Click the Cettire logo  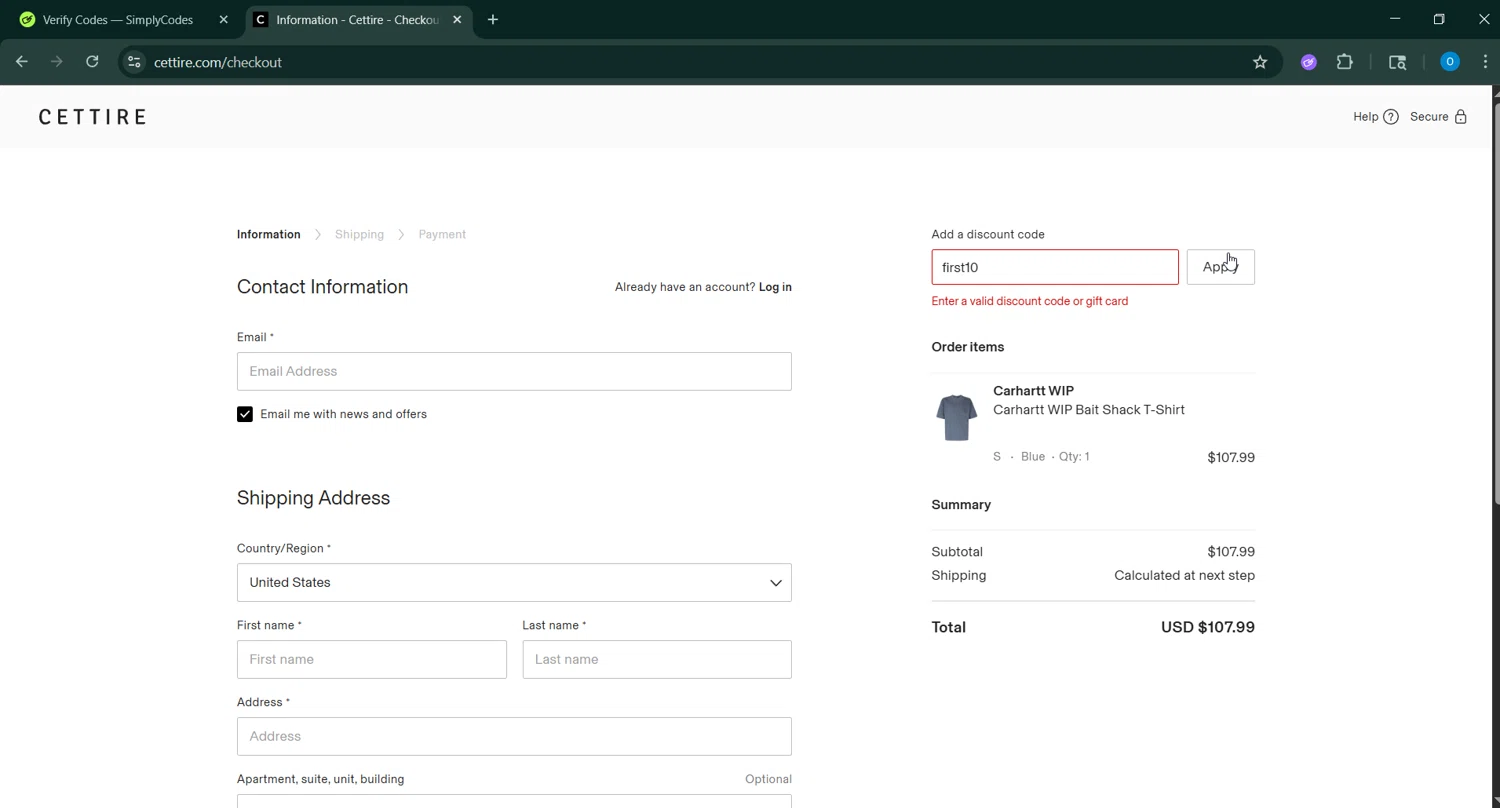click(x=92, y=117)
